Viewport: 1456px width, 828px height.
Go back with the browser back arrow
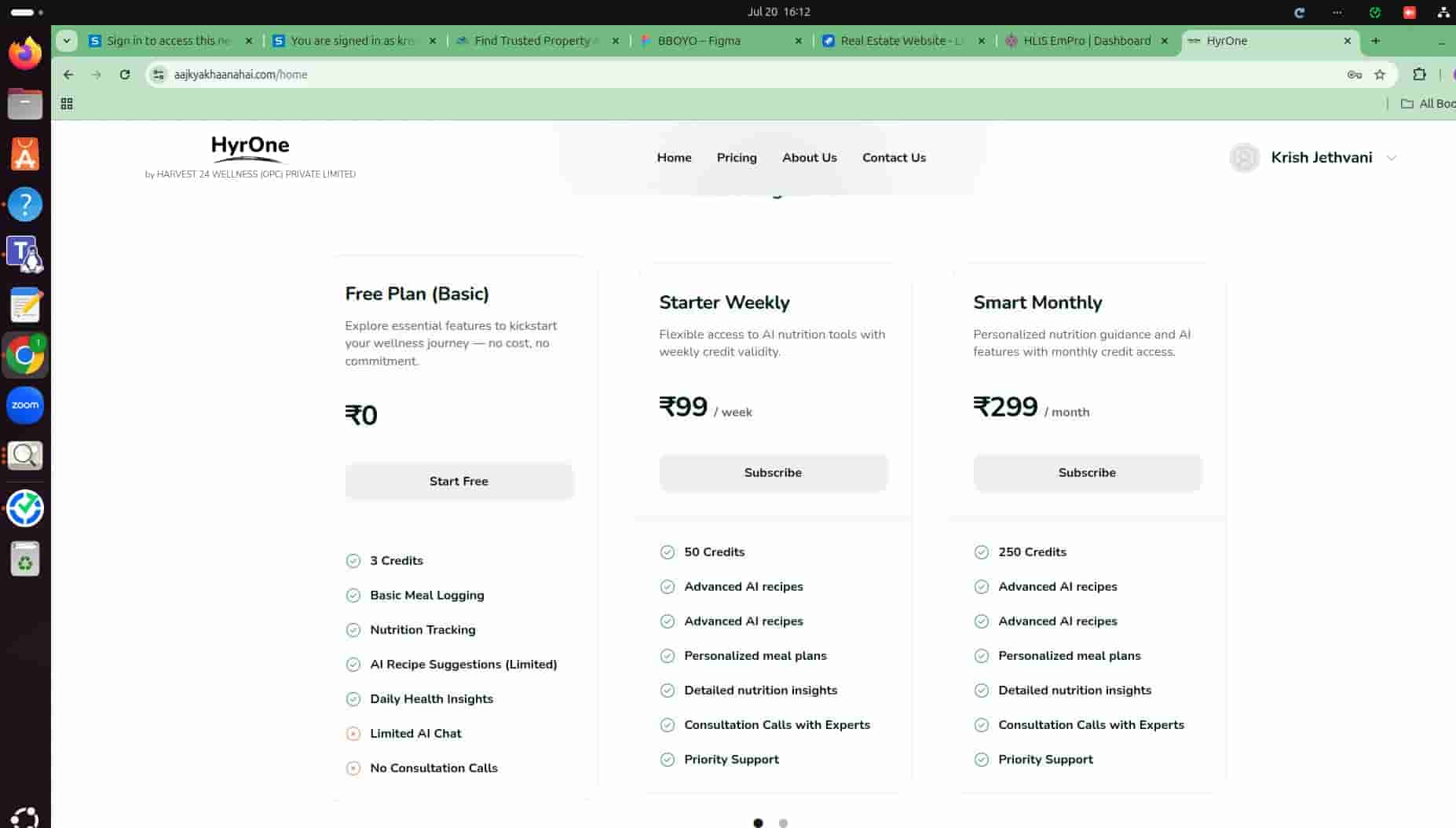(68, 75)
